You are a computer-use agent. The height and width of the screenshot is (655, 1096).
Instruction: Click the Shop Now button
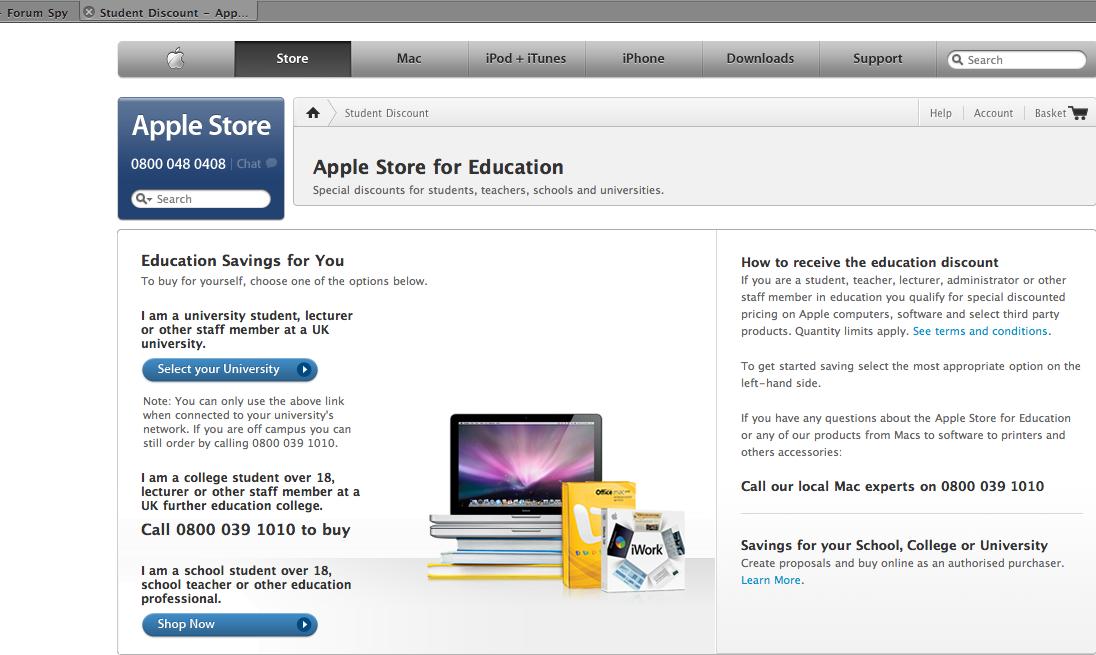[229, 624]
